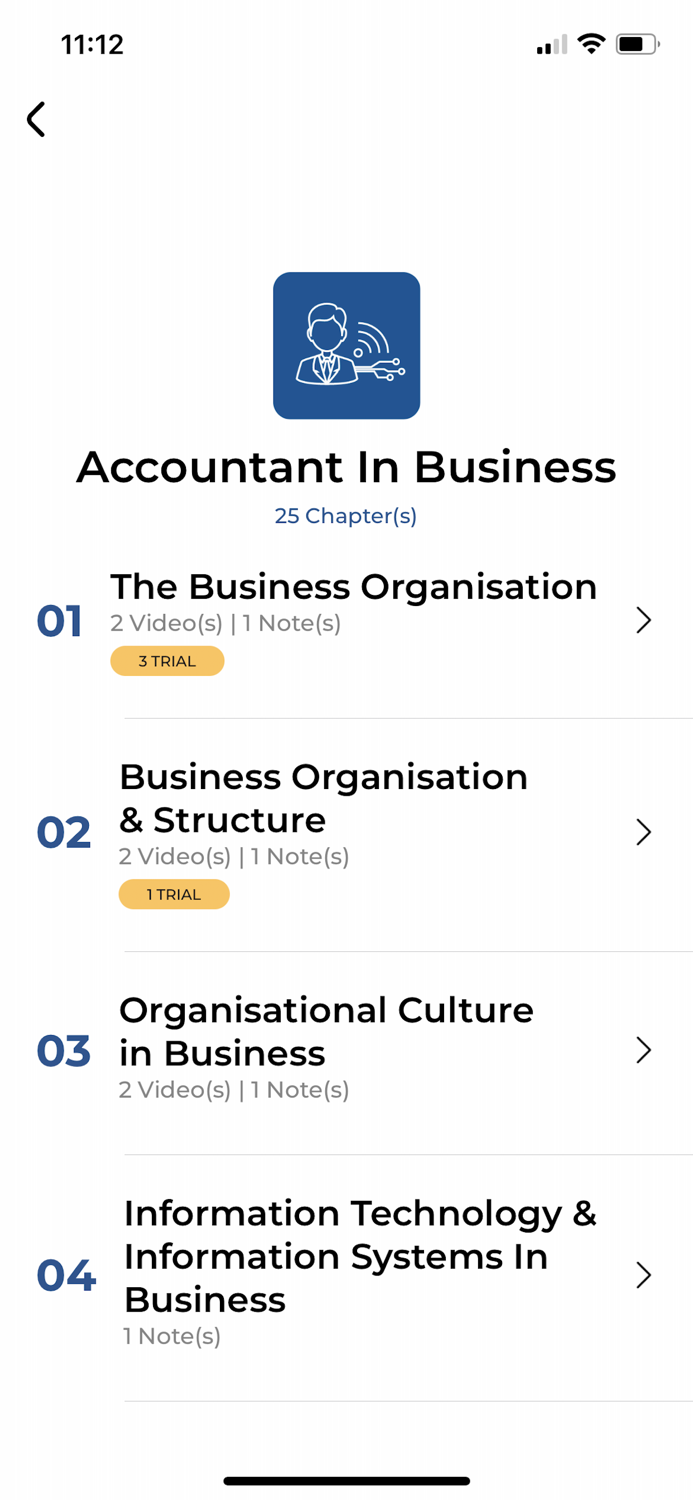The width and height of the screenshot is (693, 1500).
Task: Tap chapter number 01
Action: [x=59, y=621]
